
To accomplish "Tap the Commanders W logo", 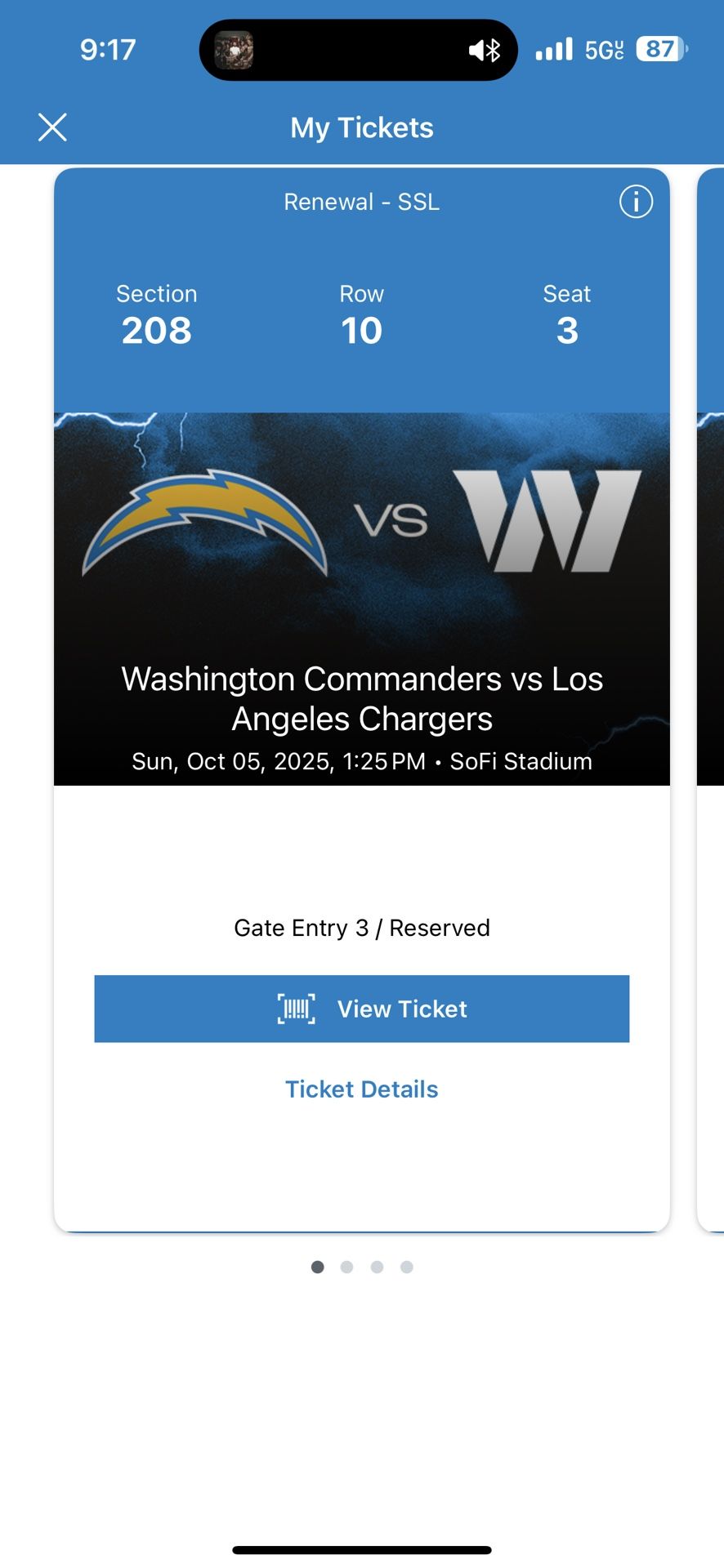I will 547,520.
